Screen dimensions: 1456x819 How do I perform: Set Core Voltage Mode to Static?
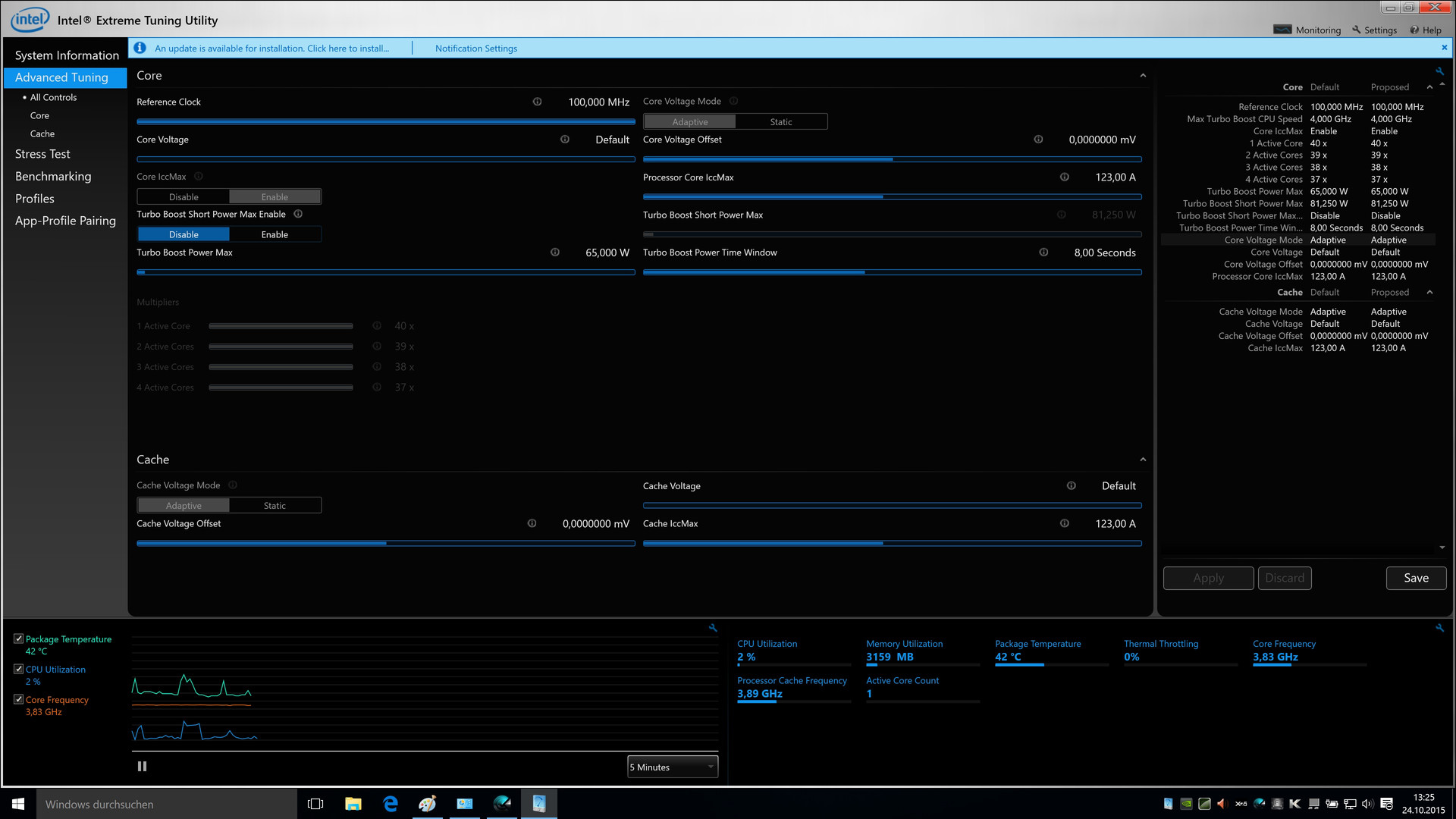coord(780,122)
